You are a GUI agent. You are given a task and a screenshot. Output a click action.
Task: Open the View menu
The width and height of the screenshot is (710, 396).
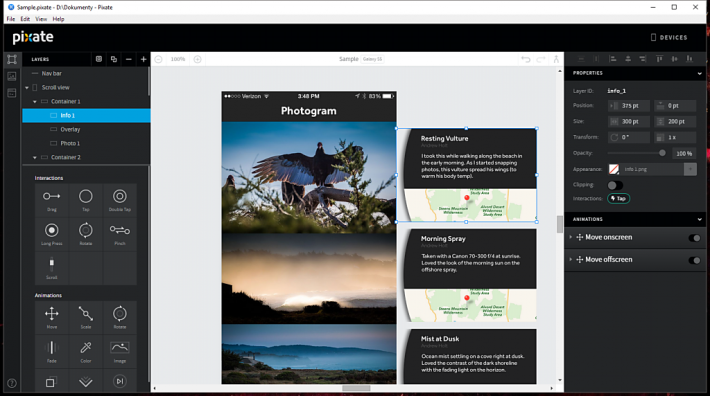(x=41, y=19)
